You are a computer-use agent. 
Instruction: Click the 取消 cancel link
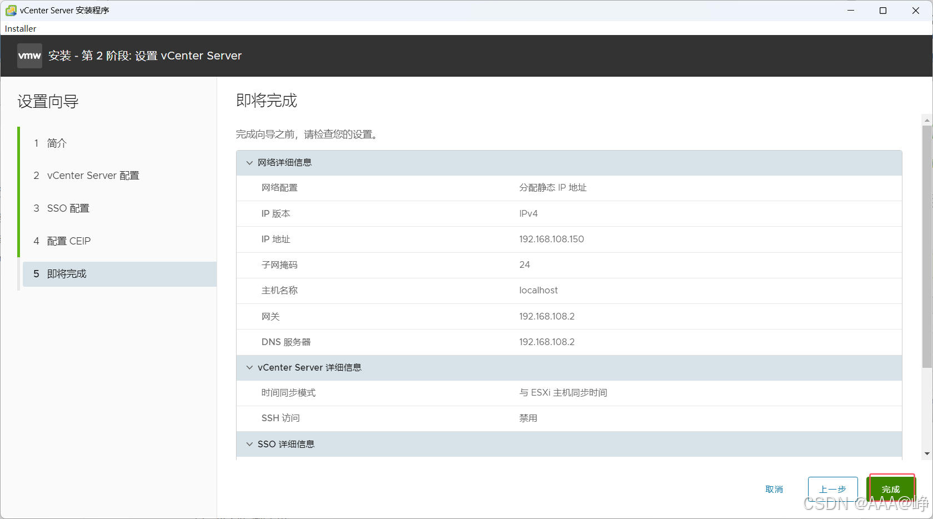coord(774,489)
